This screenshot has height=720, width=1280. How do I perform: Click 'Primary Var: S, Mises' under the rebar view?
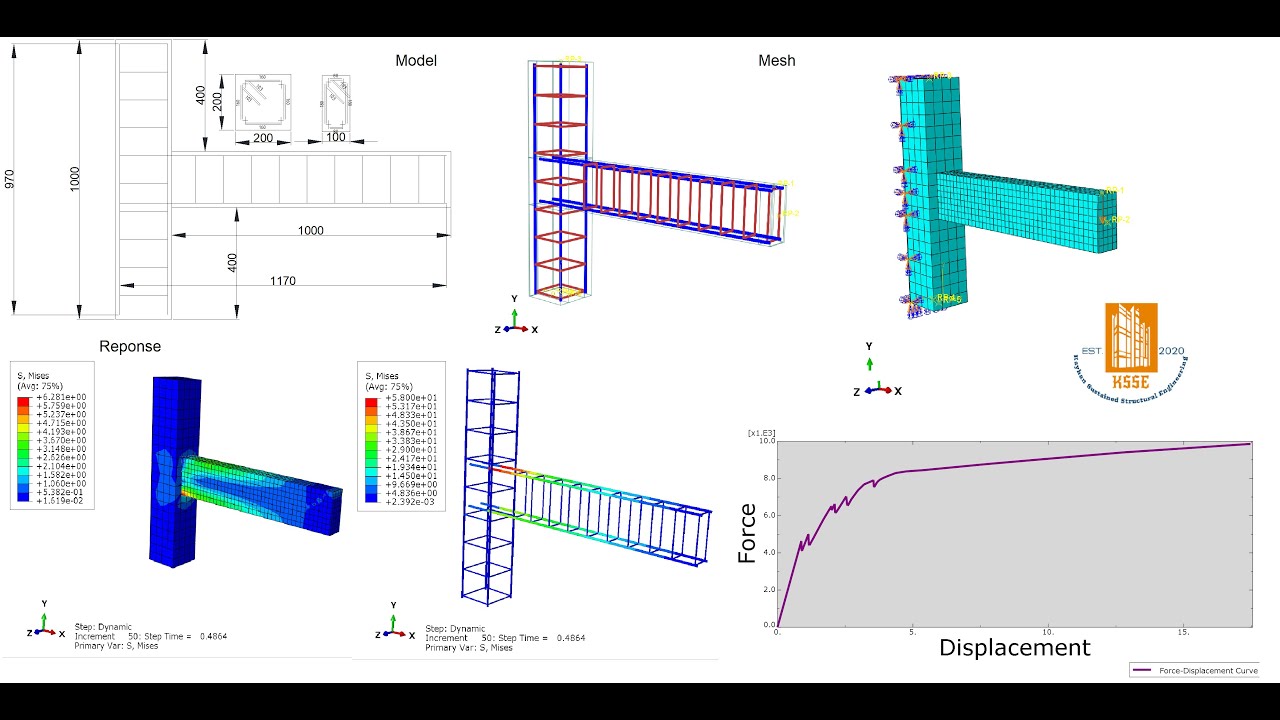pos(469,648)
